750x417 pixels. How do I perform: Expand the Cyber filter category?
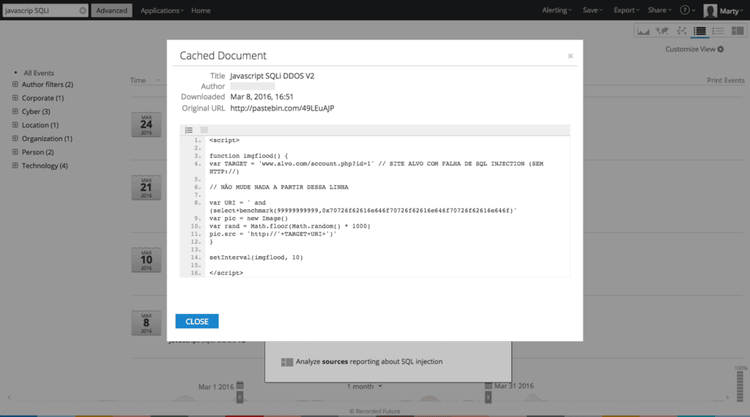15,112
